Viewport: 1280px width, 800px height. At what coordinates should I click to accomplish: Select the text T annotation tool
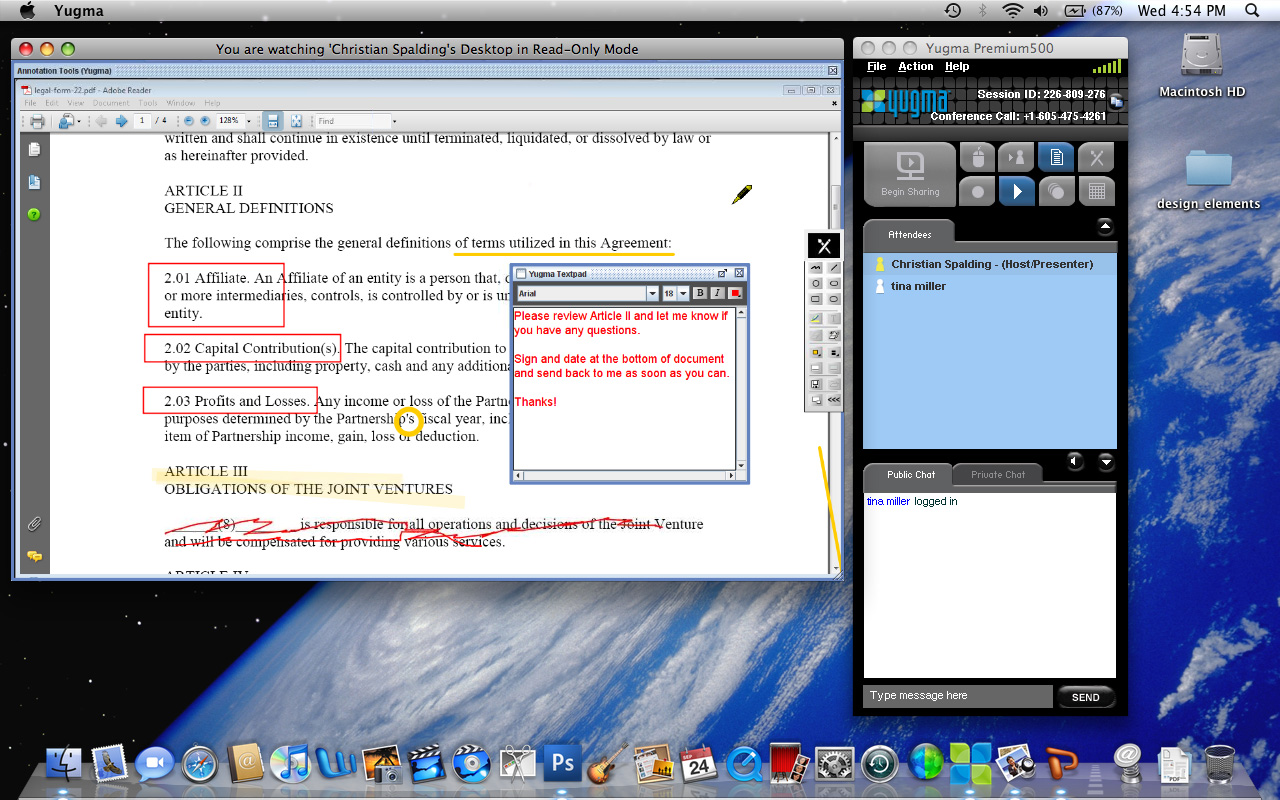point(834,318)
